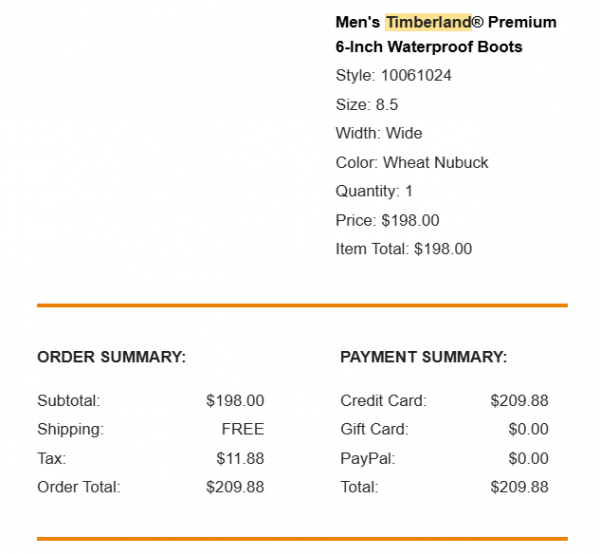This screenshot has width=600, height=554.
Task: Click the FREE shipping value
Action: pos(243,429)
